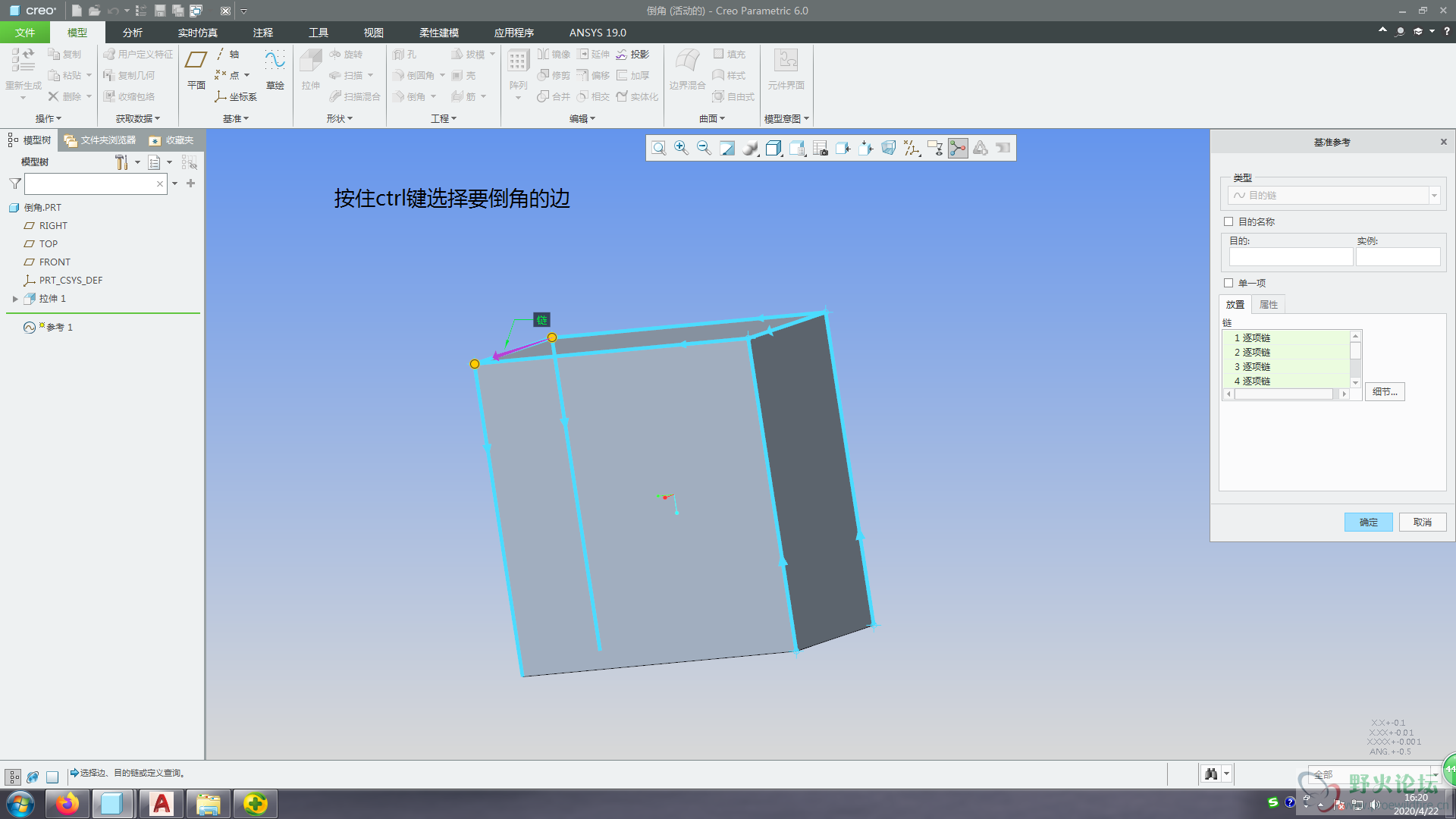Click the table camera snapshot icon
Screen dimensions: 1456x819
820,149
